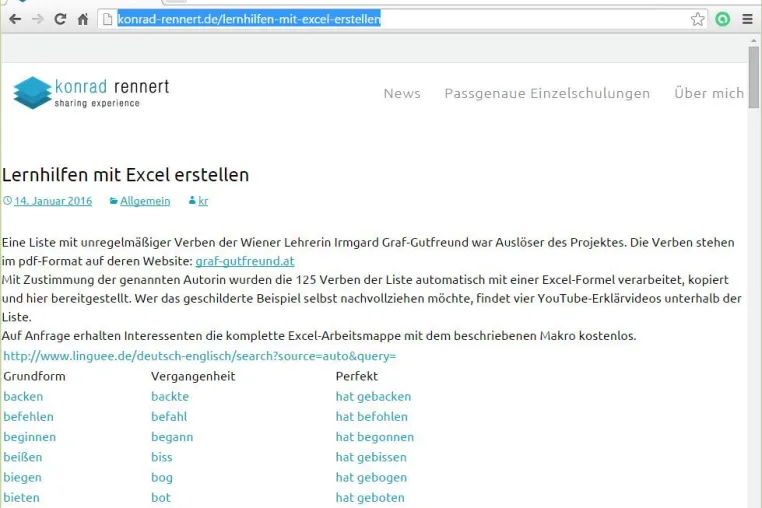Viewport: 762px width, 508px height.
Task: Click the past tense link bot
Action: click(161, 497)
